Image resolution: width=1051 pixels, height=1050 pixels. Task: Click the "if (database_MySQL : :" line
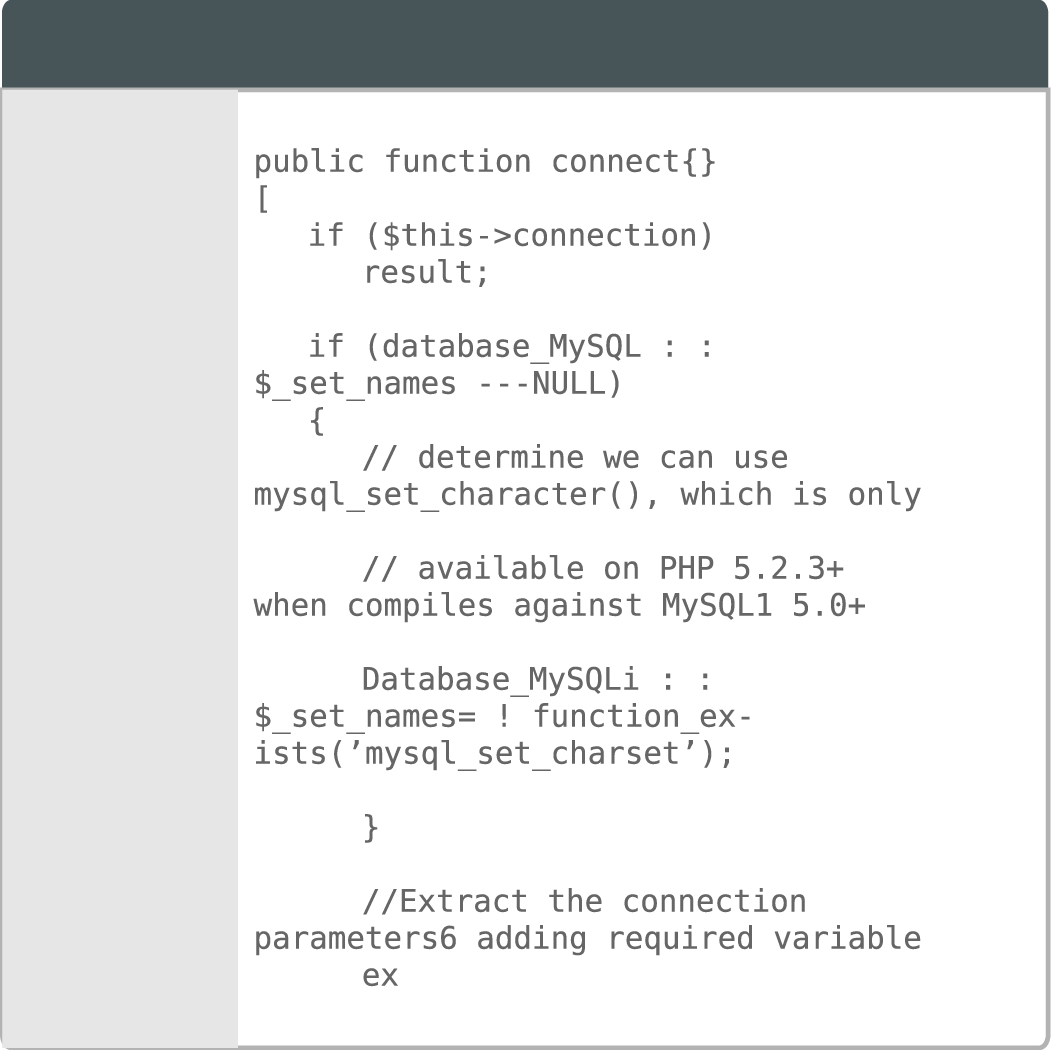(510, 347)
